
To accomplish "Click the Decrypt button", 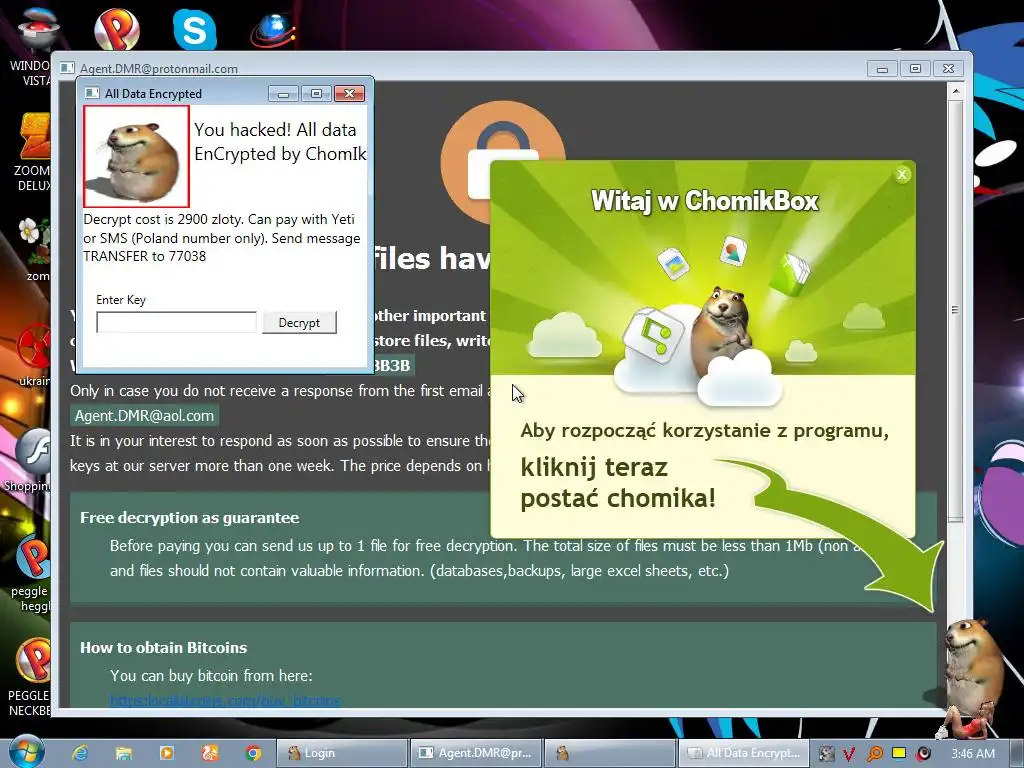I will coord(299,322).
